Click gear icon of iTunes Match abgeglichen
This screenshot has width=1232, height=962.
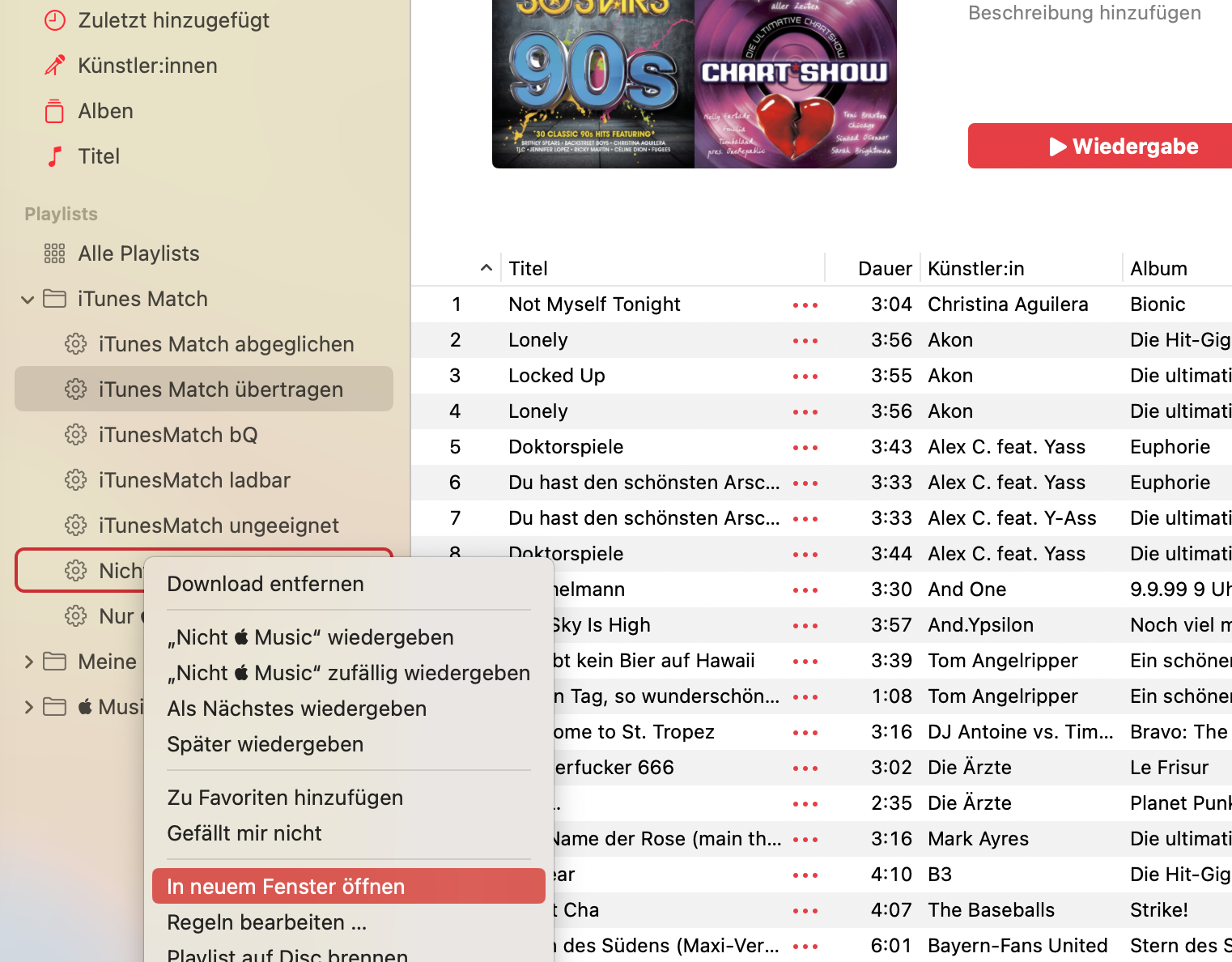click(75, 344)
